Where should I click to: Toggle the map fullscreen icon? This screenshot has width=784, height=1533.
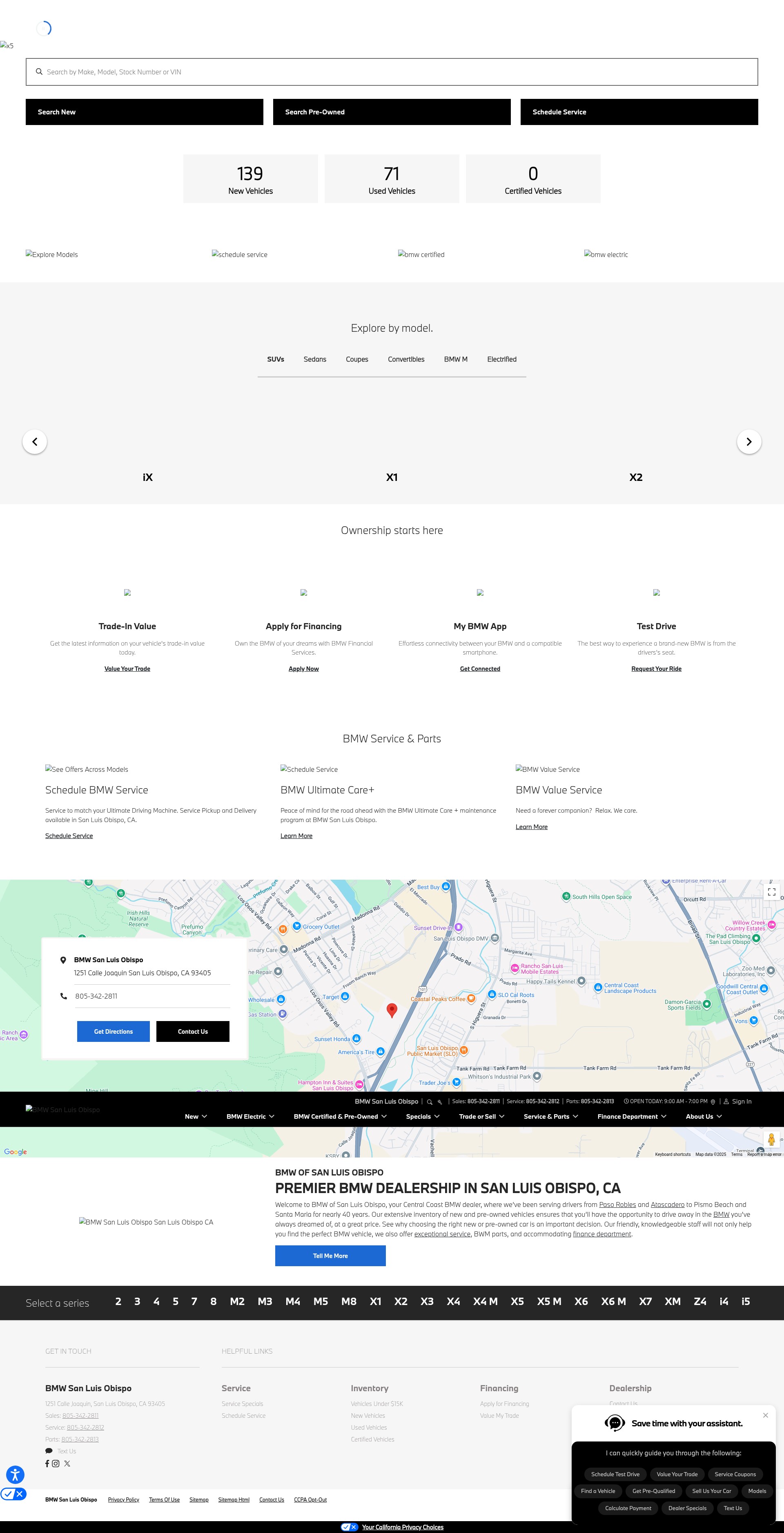[x=771, y=892]
